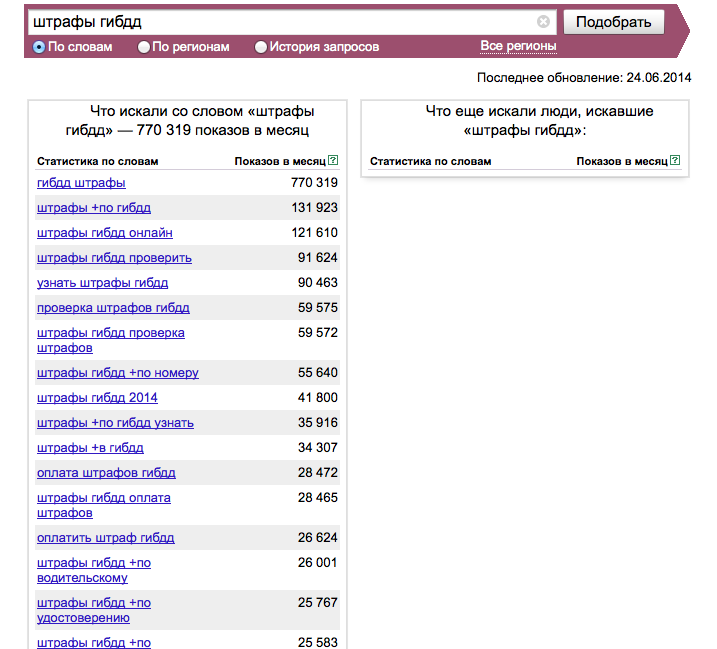The height and width of the screenshot is (649, 717).
Task: Click the 28 472 impressions value
Action: tap(317, 472)
